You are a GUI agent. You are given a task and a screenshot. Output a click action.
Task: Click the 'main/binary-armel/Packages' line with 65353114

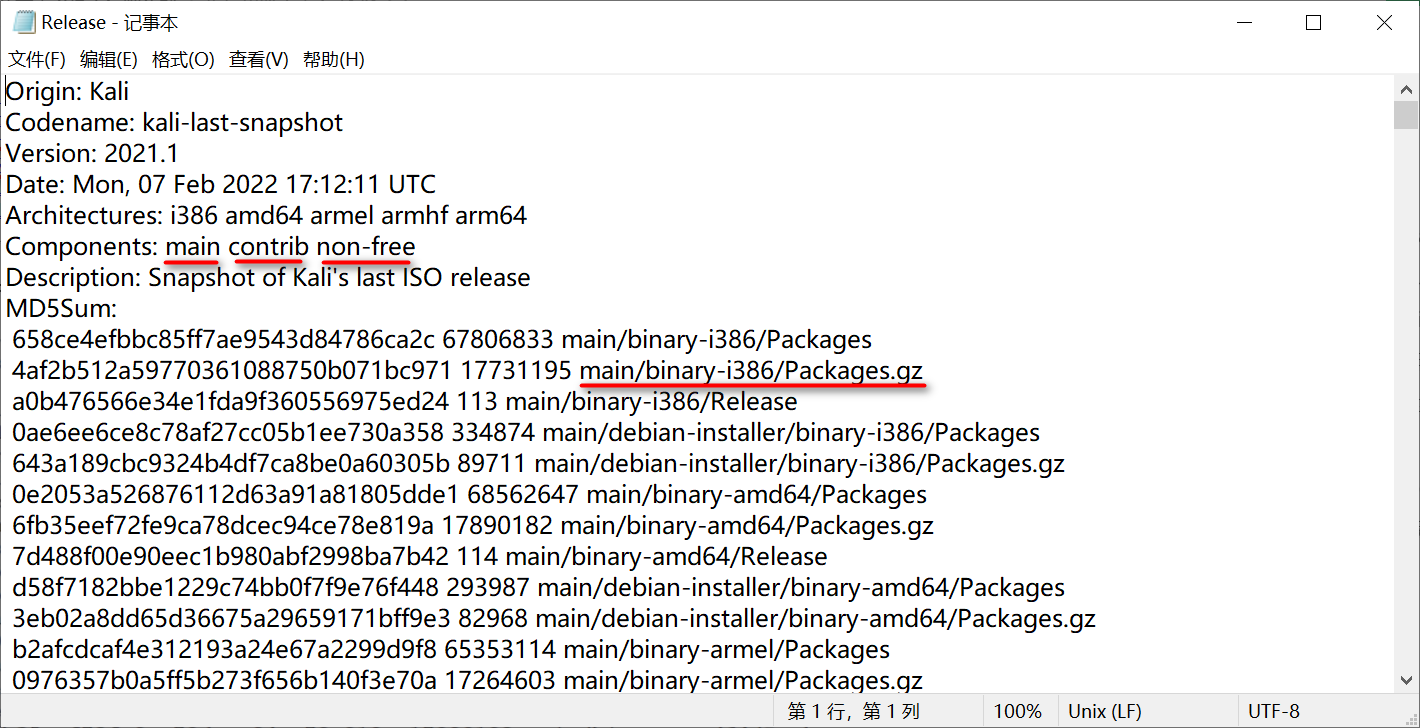[452, 649]
